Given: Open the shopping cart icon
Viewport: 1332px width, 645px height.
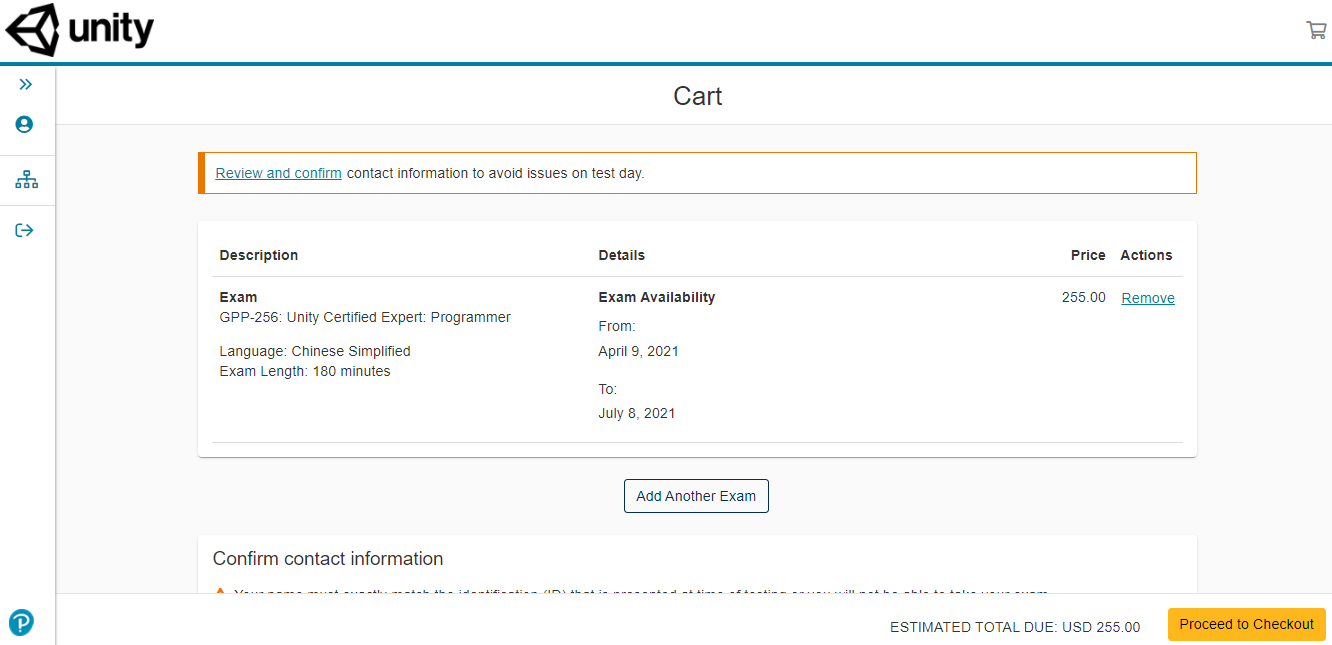Looking at the screenshot, I should [1315, 30].
